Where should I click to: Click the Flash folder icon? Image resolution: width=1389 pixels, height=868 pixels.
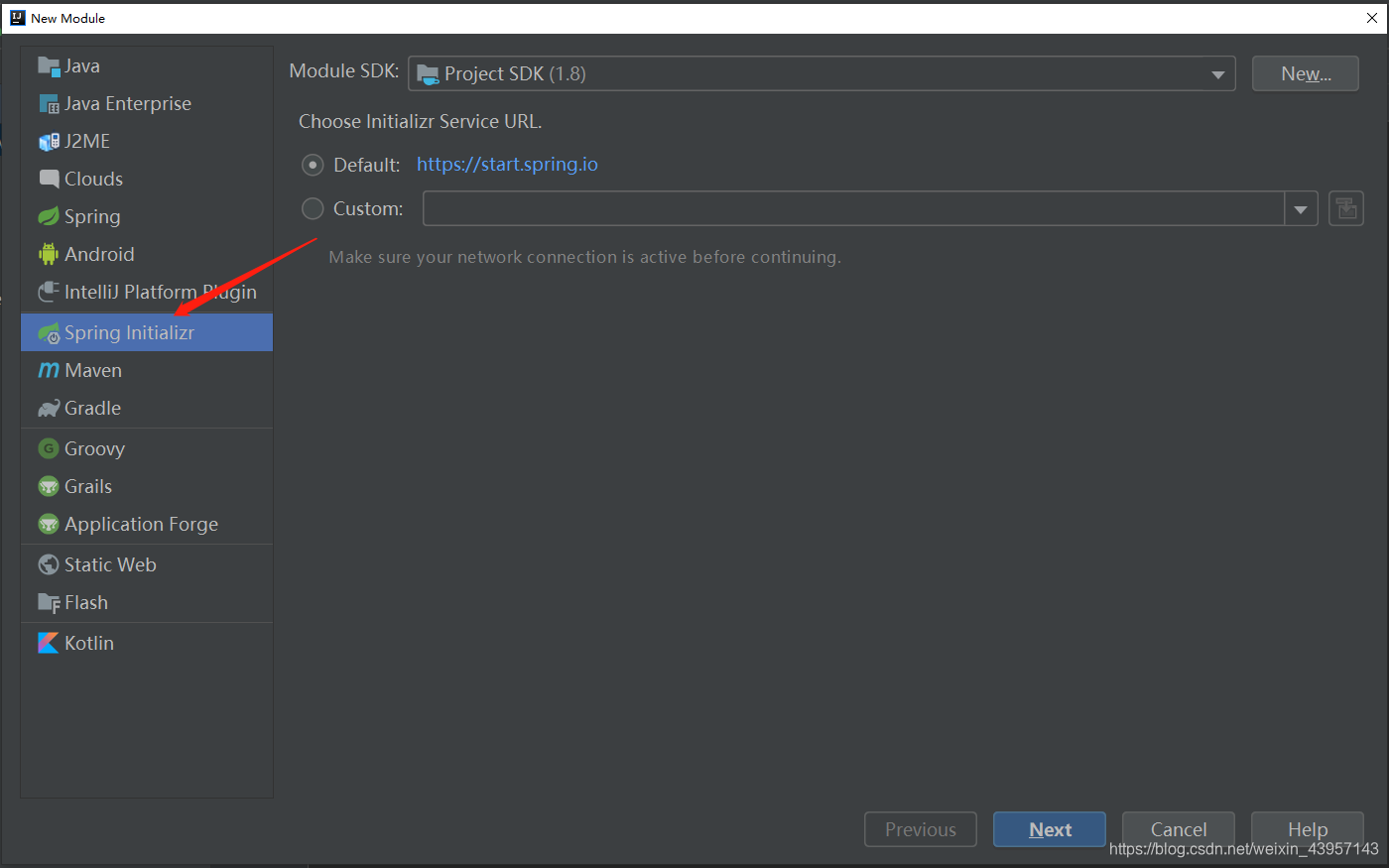tap(49, 603)
